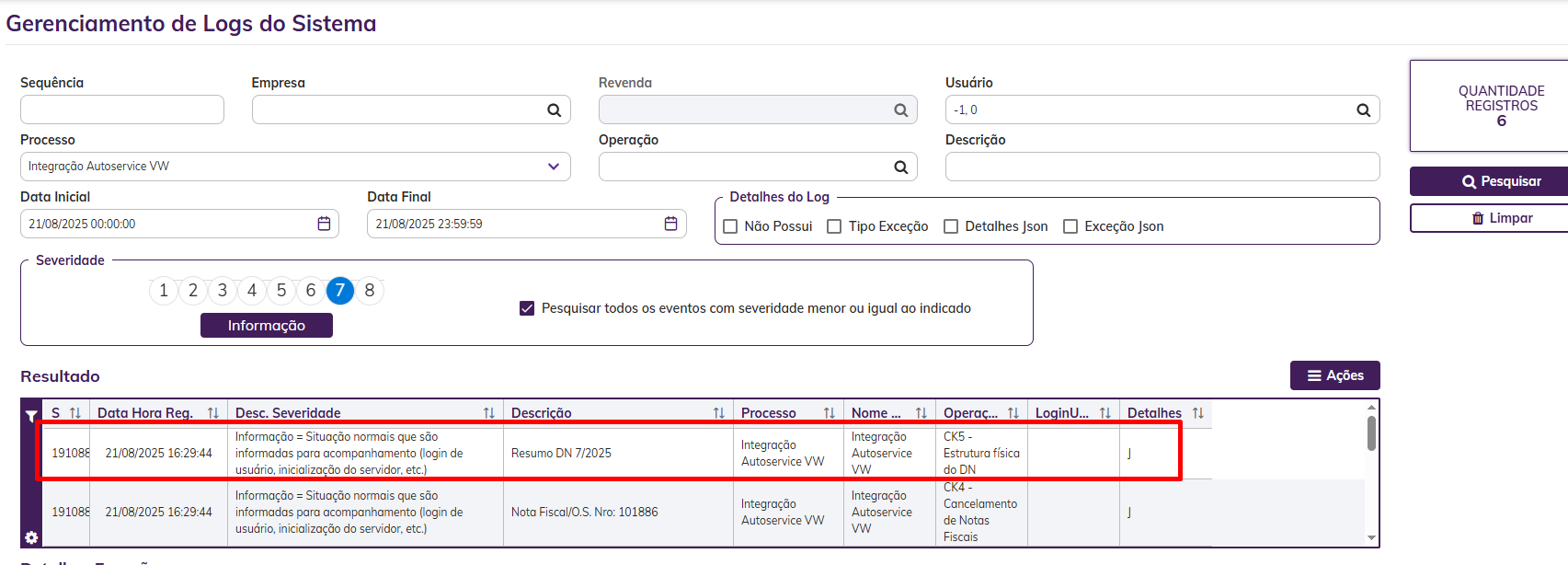Open the Ações menu button

click(1334, 375)
